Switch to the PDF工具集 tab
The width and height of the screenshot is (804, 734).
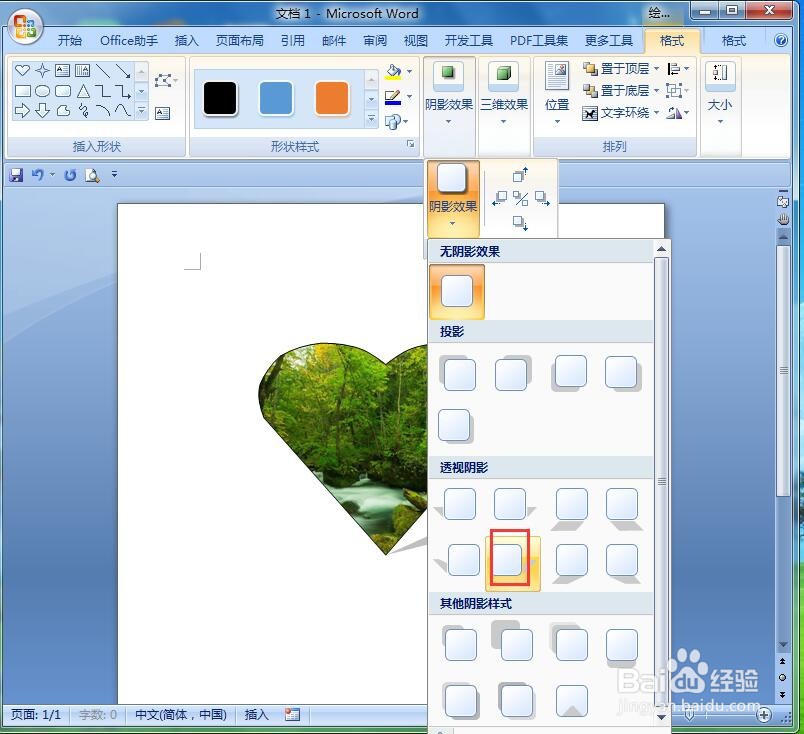[538, 41]
